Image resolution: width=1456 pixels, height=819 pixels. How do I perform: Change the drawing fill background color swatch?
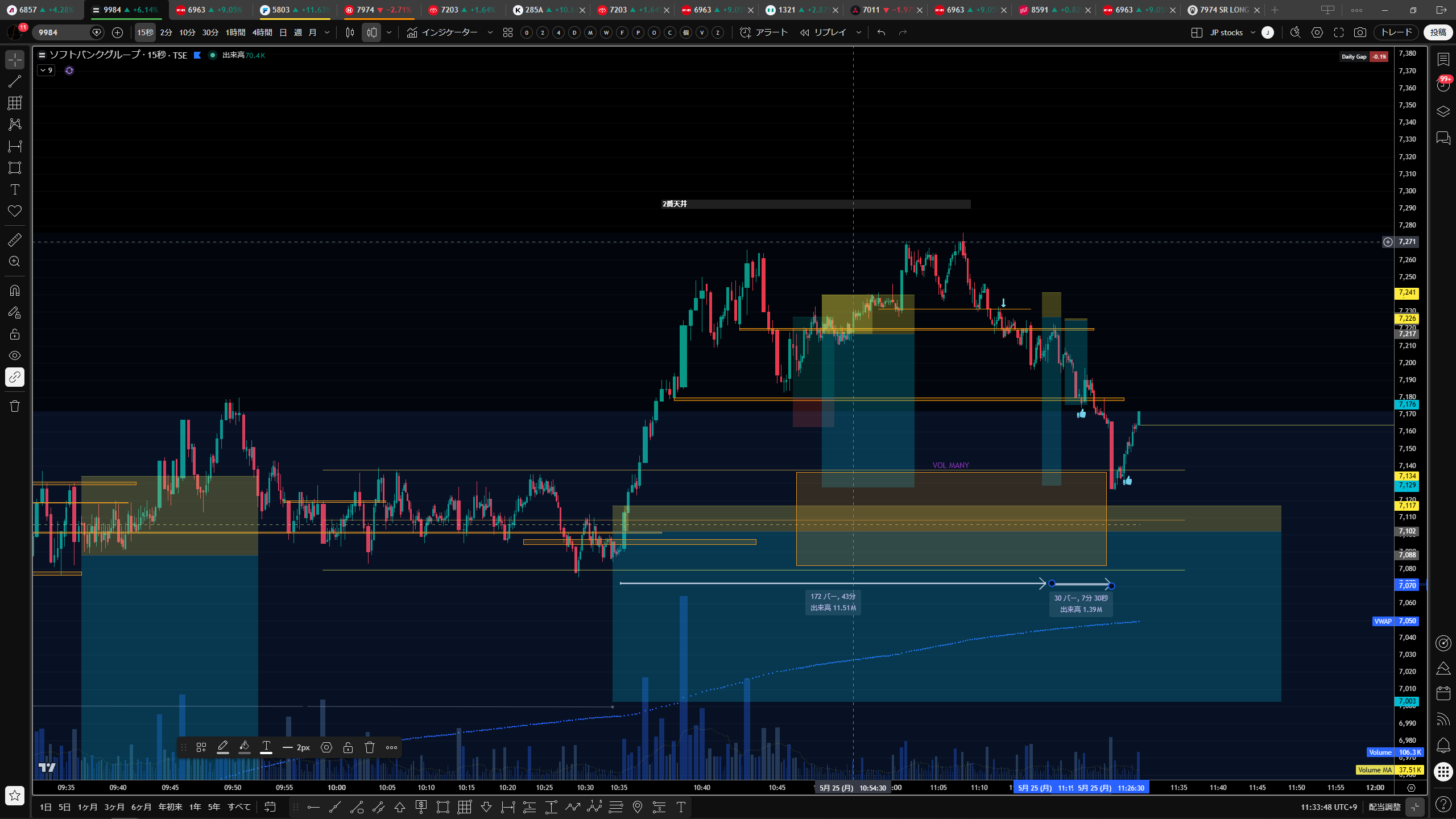[245, 747]
